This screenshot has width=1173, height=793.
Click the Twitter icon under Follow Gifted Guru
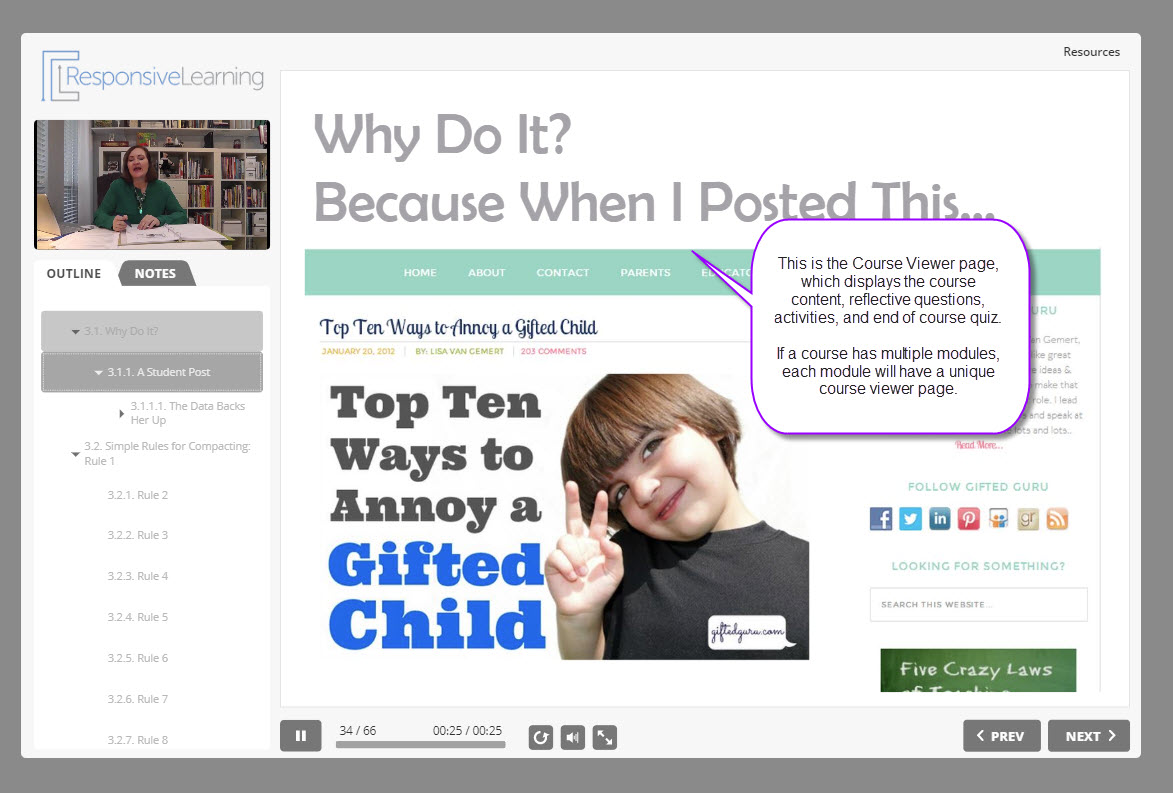click(x=910, y=518)
